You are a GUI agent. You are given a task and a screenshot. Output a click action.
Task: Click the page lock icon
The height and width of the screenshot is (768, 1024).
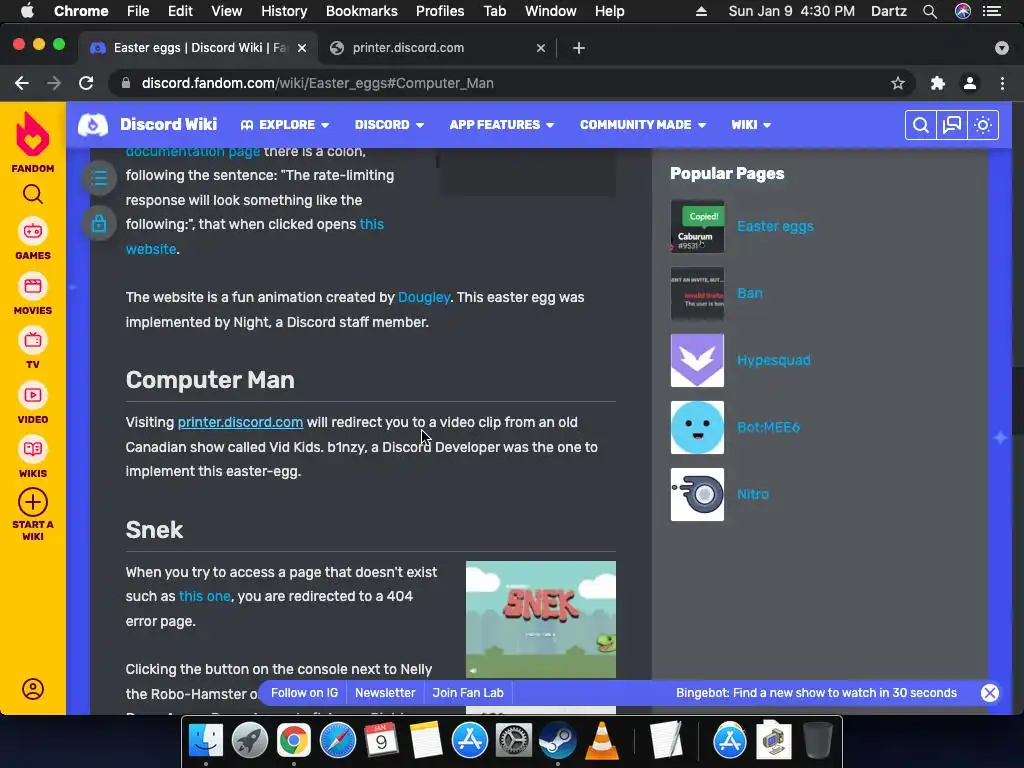click(x=99, y=224)
